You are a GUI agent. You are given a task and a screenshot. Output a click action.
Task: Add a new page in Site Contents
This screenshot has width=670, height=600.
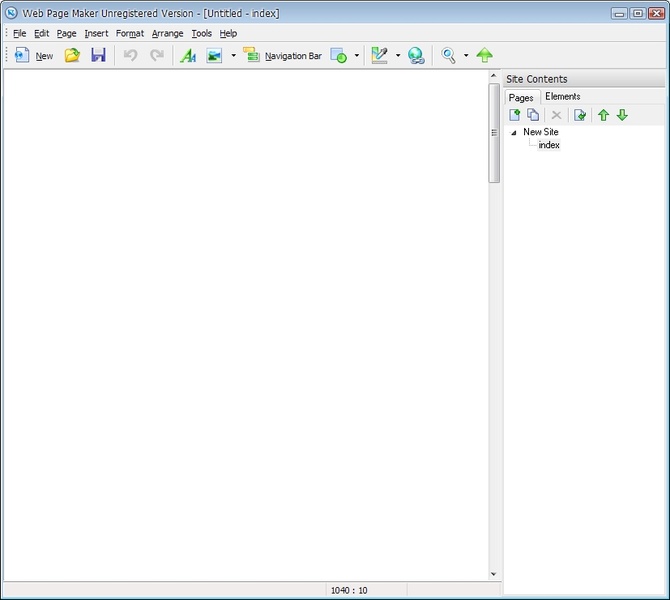[x=515, y=115]
